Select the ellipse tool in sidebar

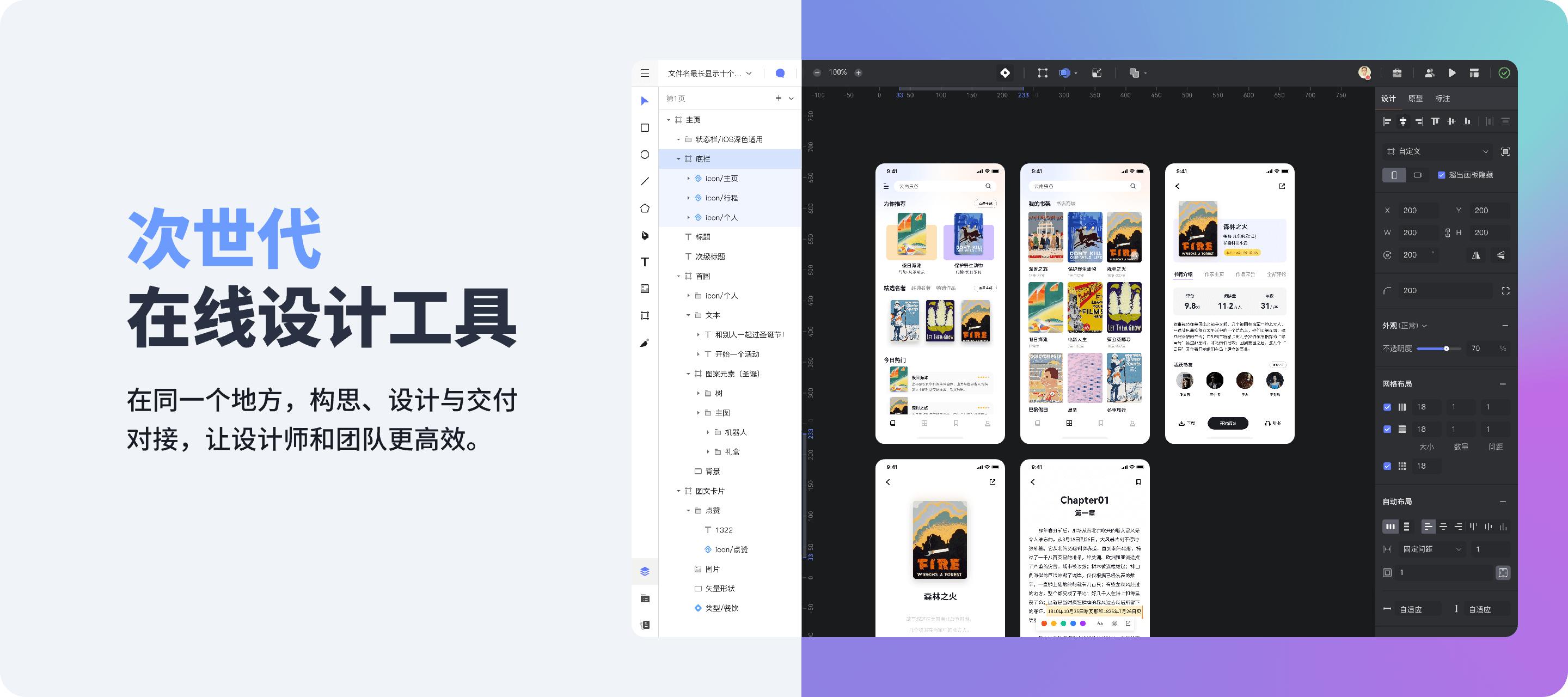[x=645, y=155]
